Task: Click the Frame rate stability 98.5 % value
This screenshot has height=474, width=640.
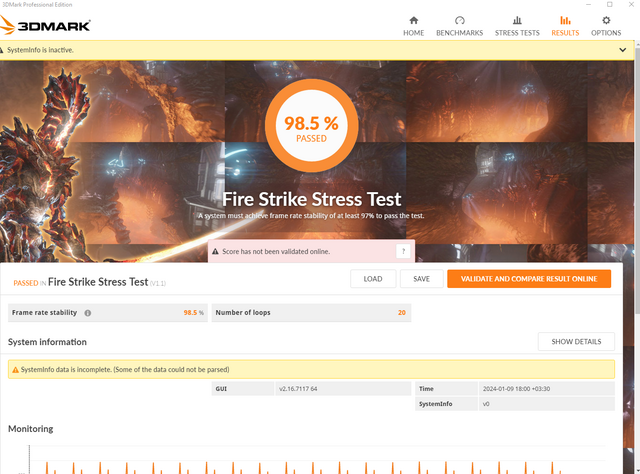Action: coord(193,313)
